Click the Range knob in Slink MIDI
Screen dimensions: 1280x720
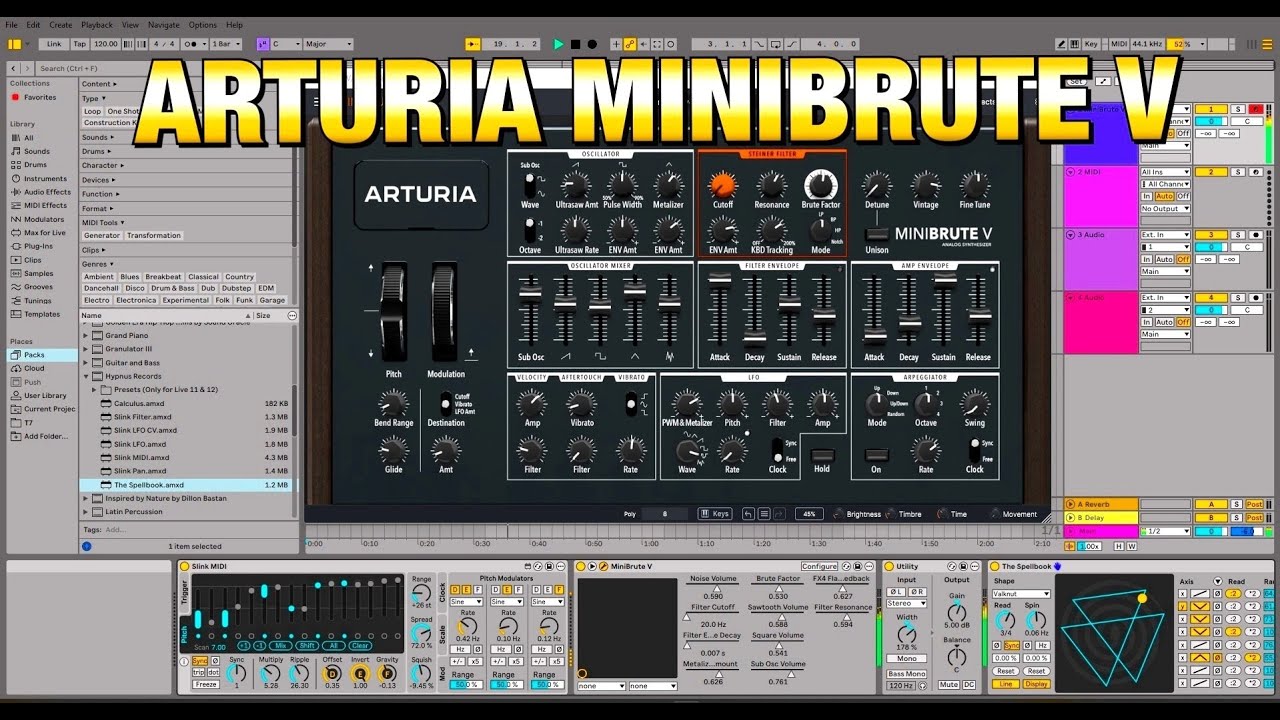[x=422, y=592]
